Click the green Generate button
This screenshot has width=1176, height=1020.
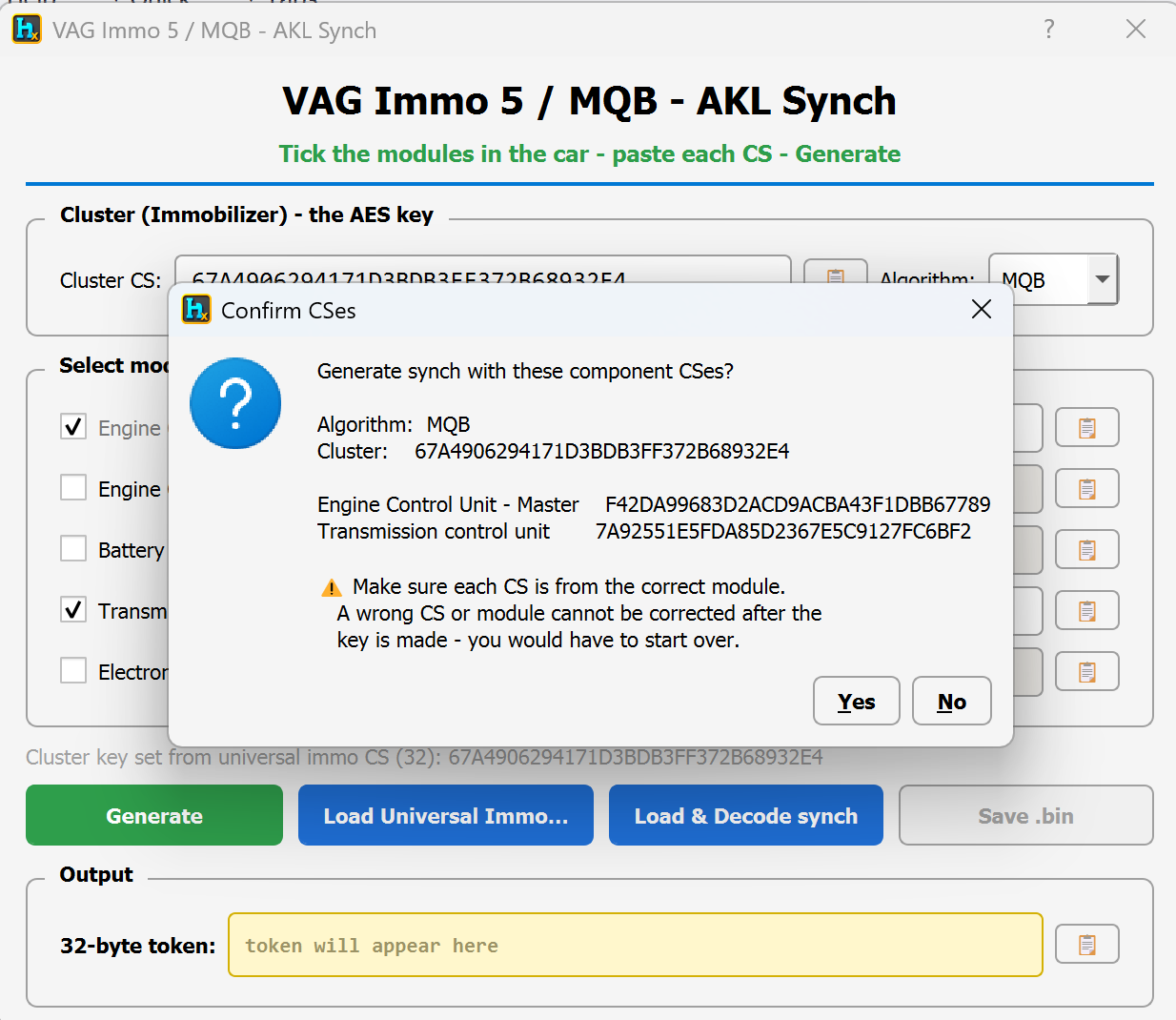154,815
